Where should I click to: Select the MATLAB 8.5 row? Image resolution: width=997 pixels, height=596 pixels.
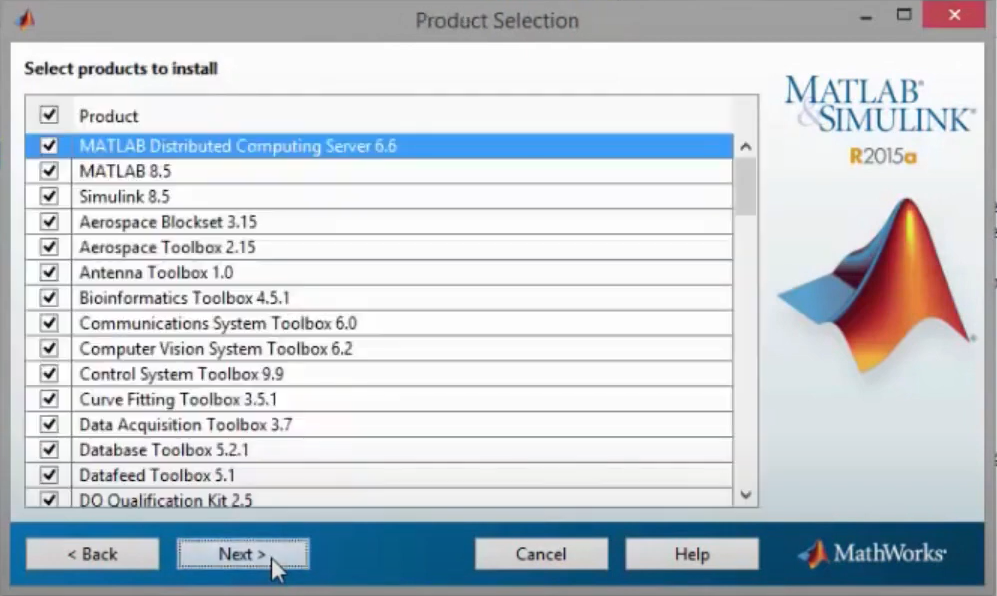click(x=400, y=171)
